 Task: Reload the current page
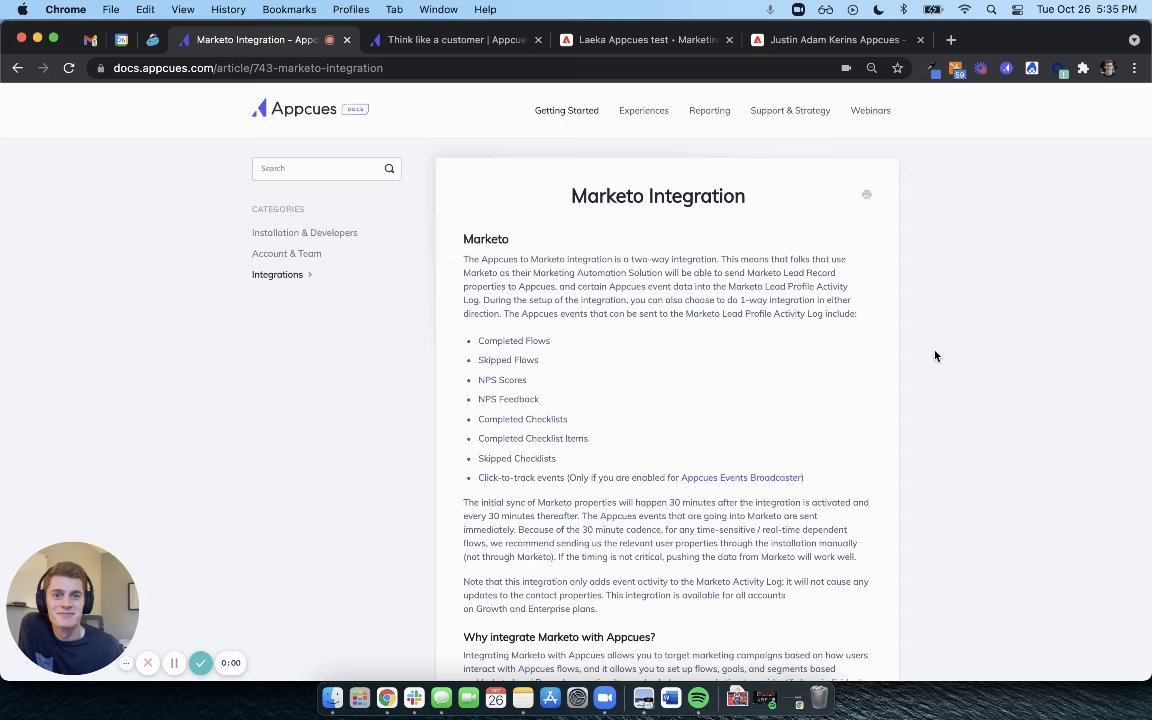[69, 68]
